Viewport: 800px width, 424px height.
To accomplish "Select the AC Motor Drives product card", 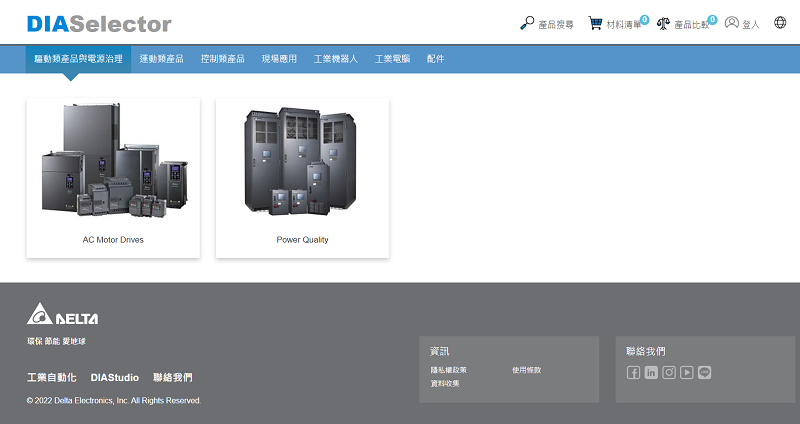I will [x=113, y=177].
